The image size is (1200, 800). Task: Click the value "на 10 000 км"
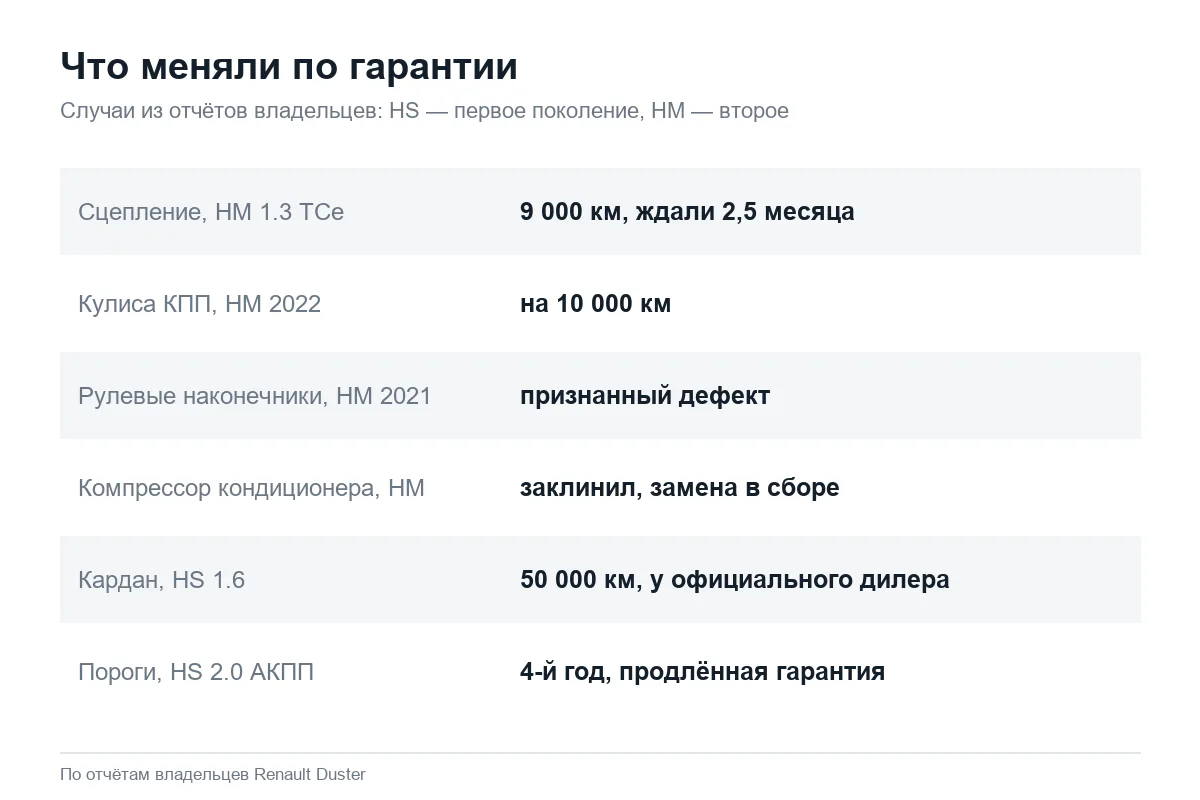click(x=595, y=304)
